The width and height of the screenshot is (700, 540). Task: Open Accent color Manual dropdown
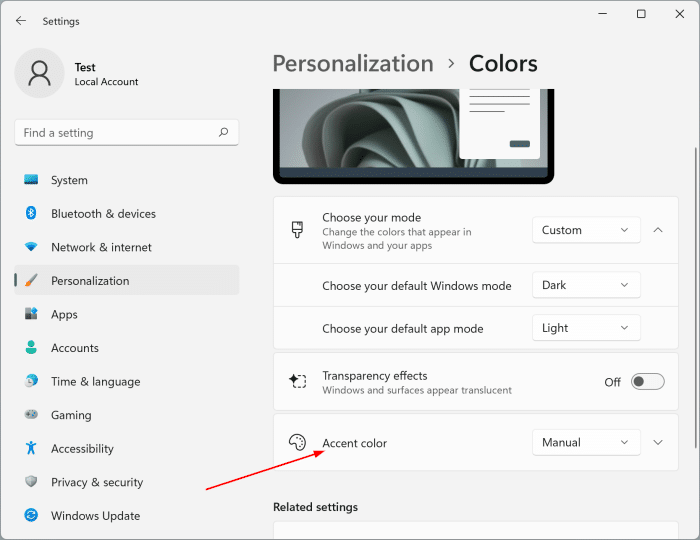click(586, 442)
